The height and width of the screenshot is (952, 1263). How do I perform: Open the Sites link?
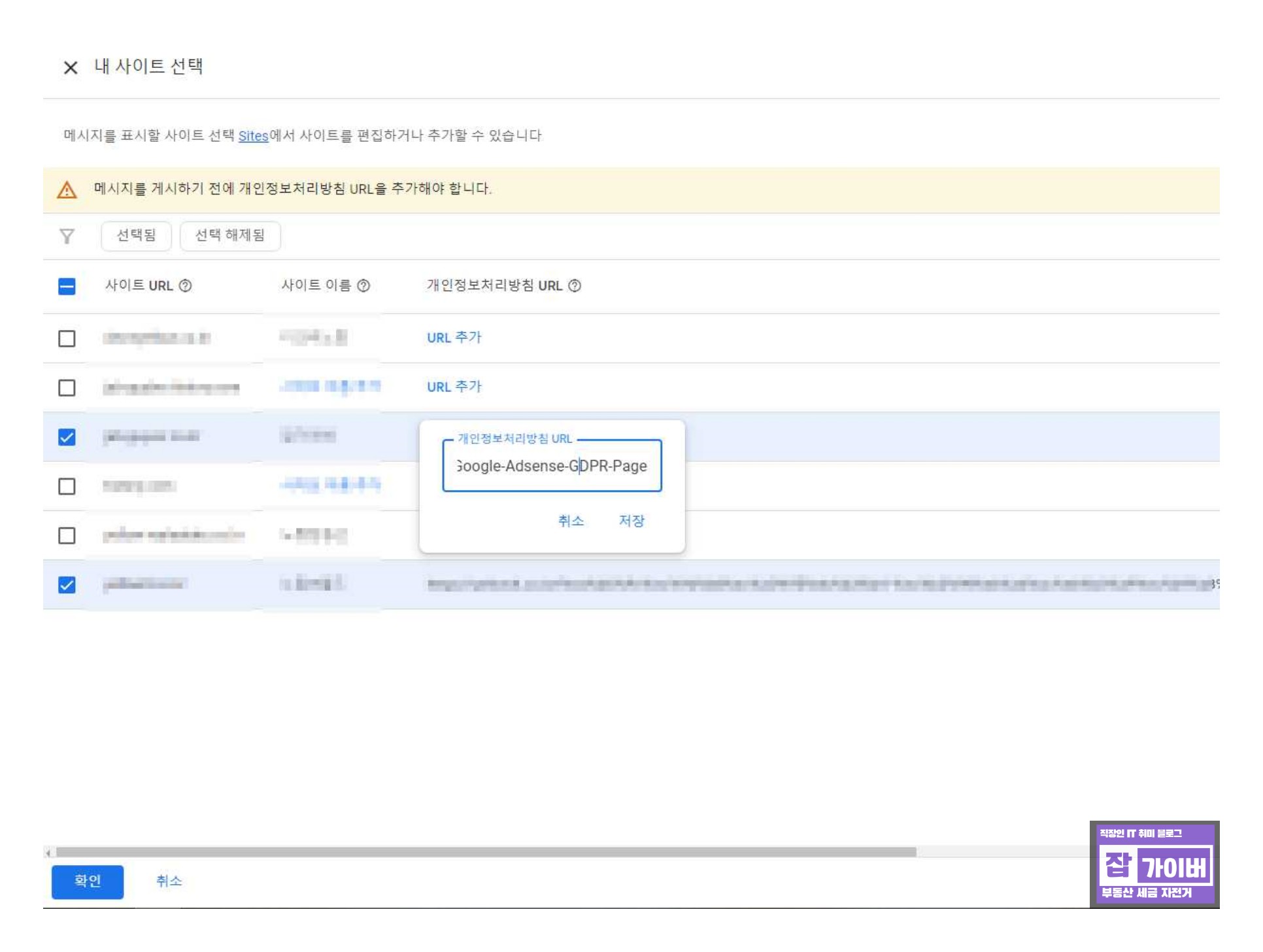(253, 136)
